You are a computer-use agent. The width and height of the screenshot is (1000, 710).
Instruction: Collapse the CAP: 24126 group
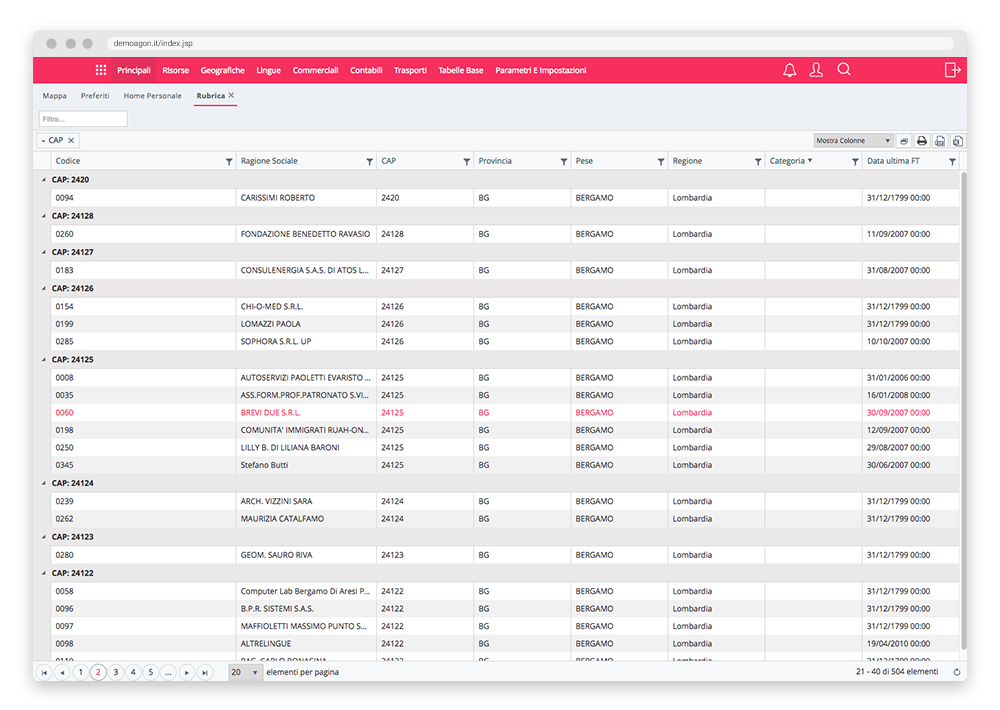(x=43, y=288)
